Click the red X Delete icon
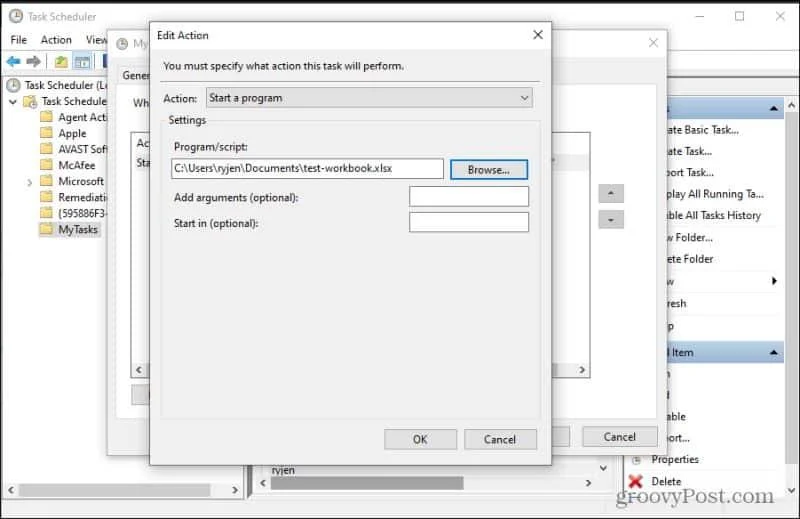Viewport: 800px width, 519px height. point(636,481)
